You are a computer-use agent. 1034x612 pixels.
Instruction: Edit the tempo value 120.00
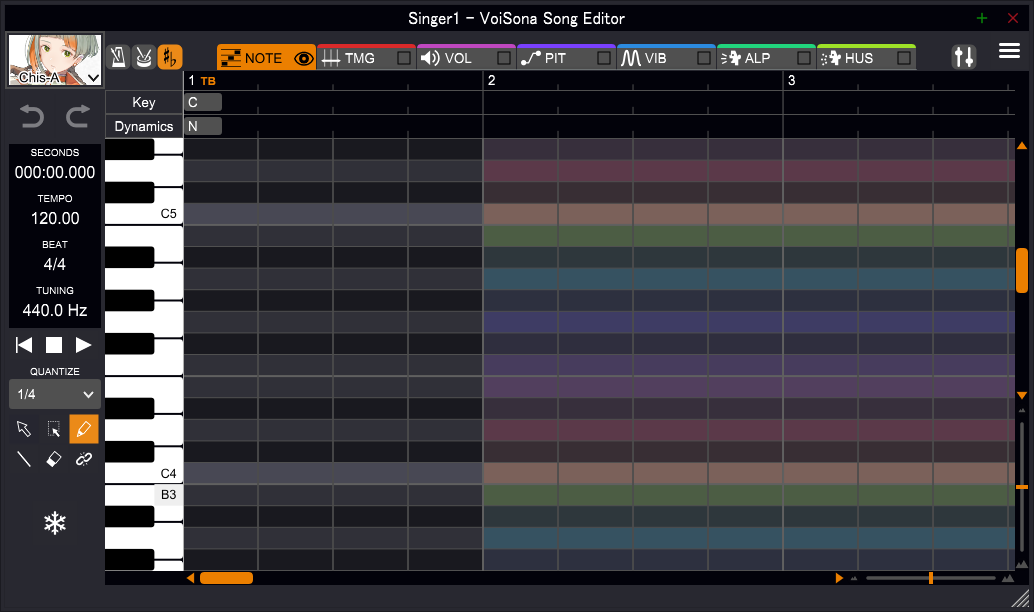click(x=55, y=218)
